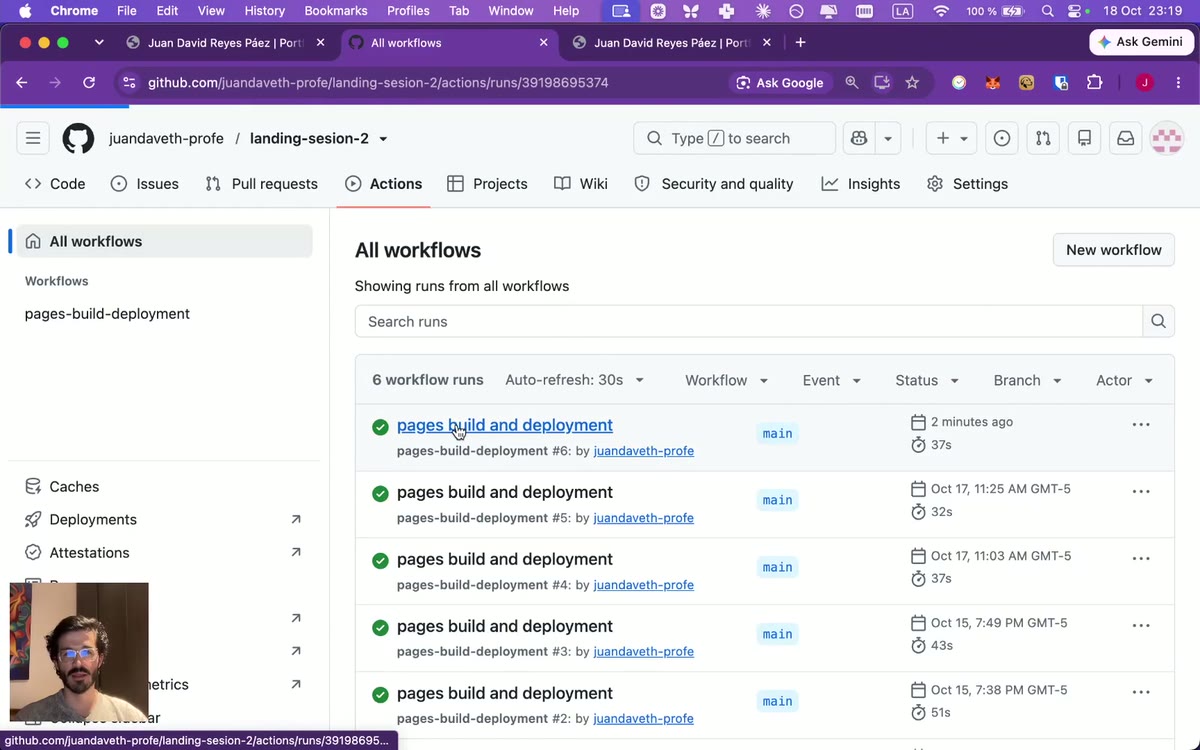
Task: Switch to the Code tab
Action: click(x=55, y=184)
